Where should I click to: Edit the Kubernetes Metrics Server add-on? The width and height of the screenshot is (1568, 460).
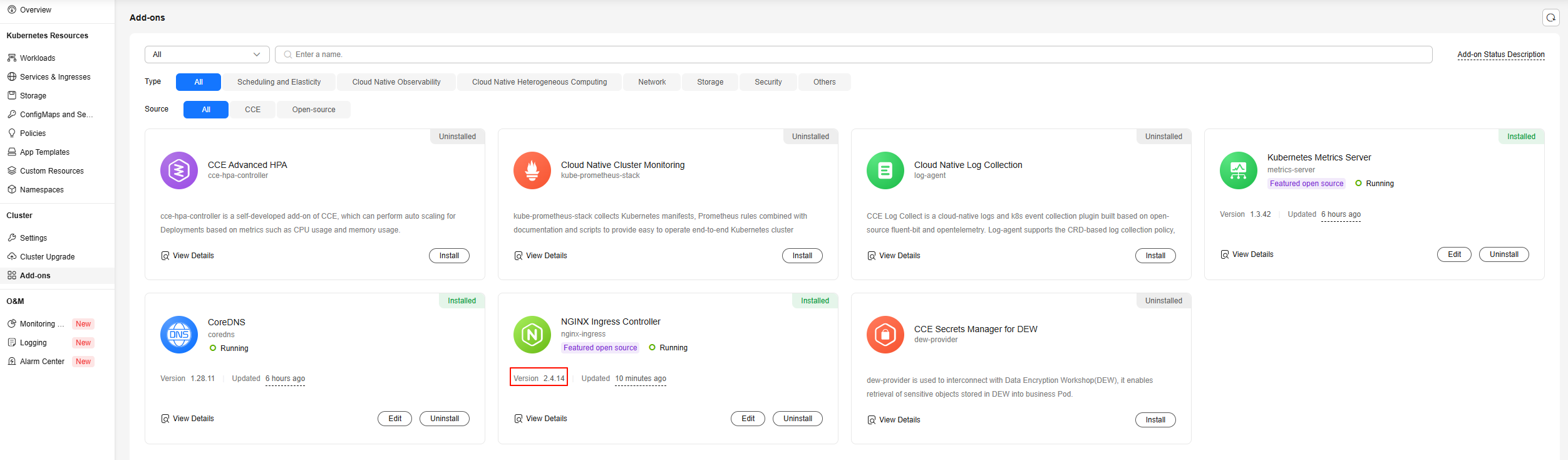(x=1454, y=254)
